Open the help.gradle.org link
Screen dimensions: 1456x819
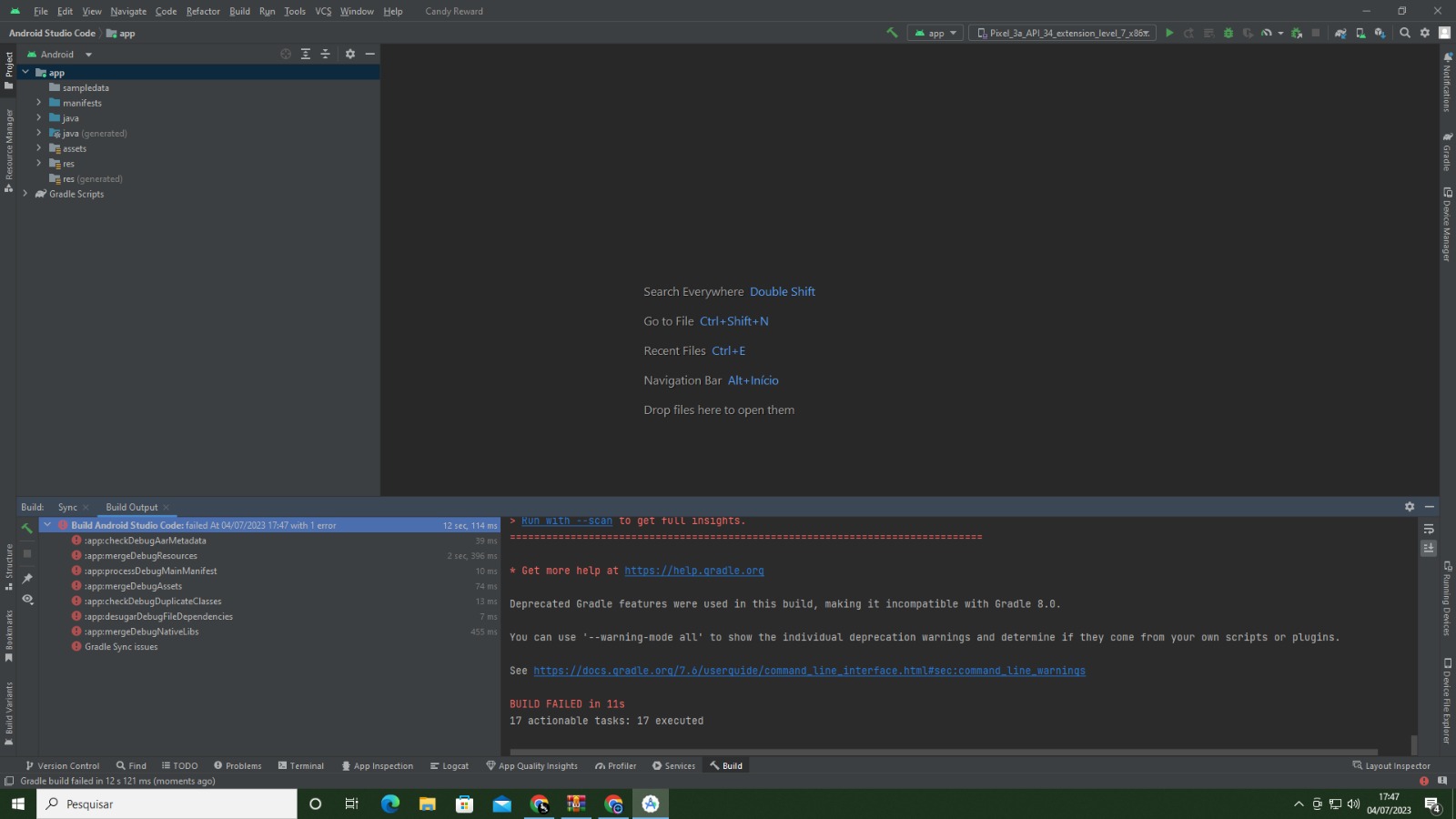[x=693, y=571]
